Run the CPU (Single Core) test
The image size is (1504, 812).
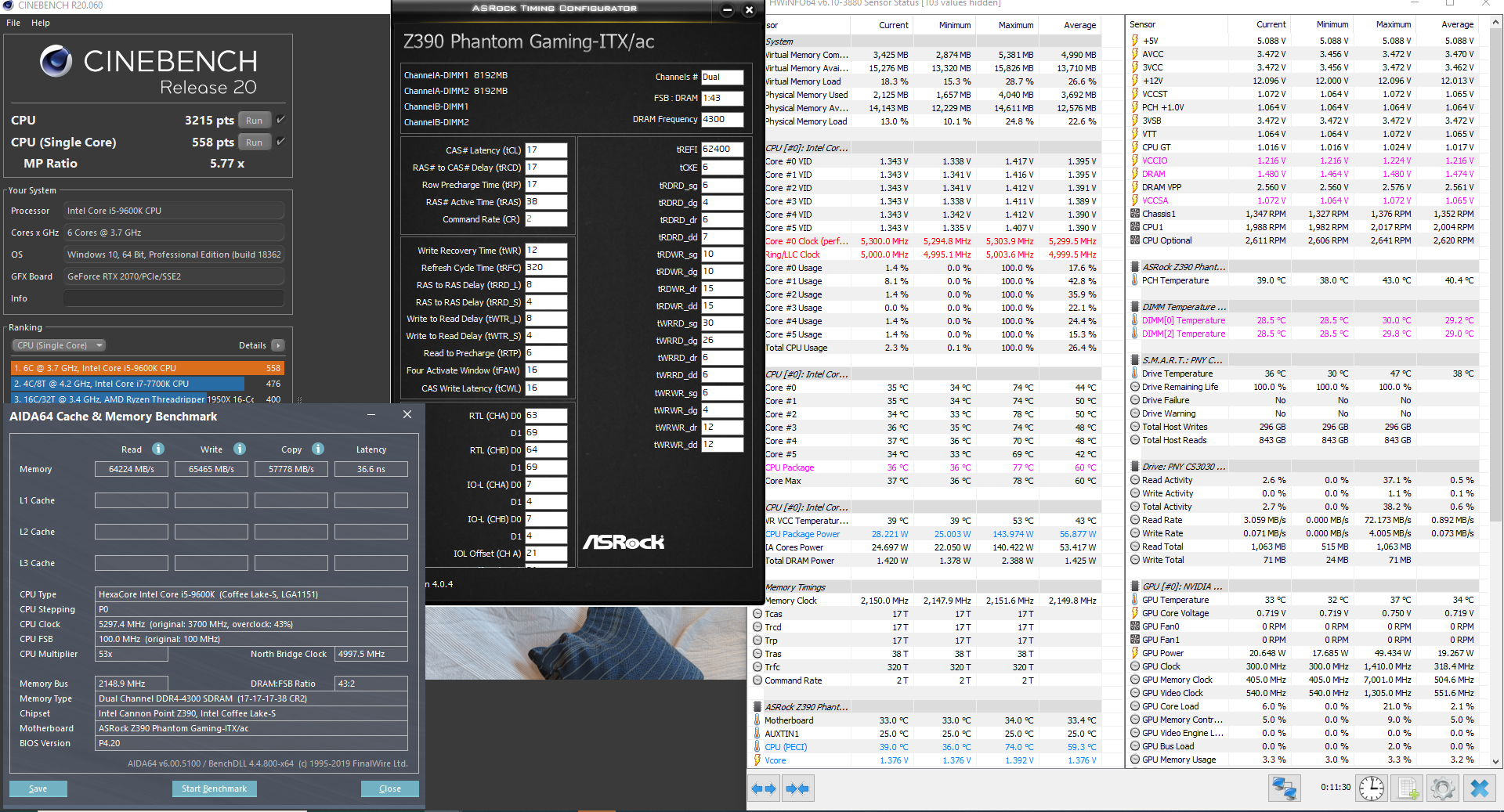click(254, 142)
